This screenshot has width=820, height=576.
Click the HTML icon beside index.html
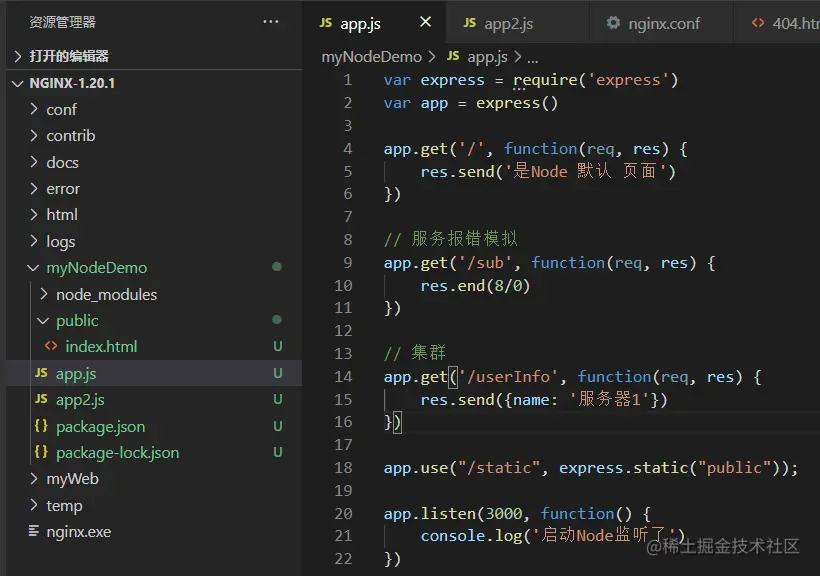pyautogui.click(x=51, y=347)
